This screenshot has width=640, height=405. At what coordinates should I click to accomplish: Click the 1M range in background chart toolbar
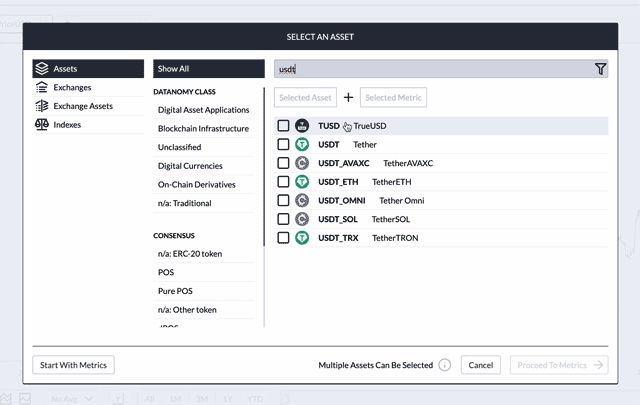(x=175, y=399)
